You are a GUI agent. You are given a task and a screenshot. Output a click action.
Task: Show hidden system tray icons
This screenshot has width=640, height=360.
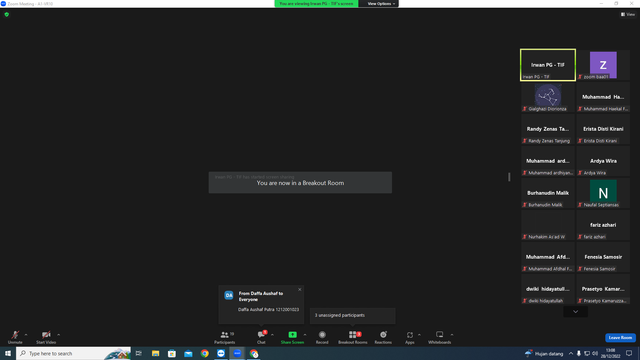(x=571, y=353)
